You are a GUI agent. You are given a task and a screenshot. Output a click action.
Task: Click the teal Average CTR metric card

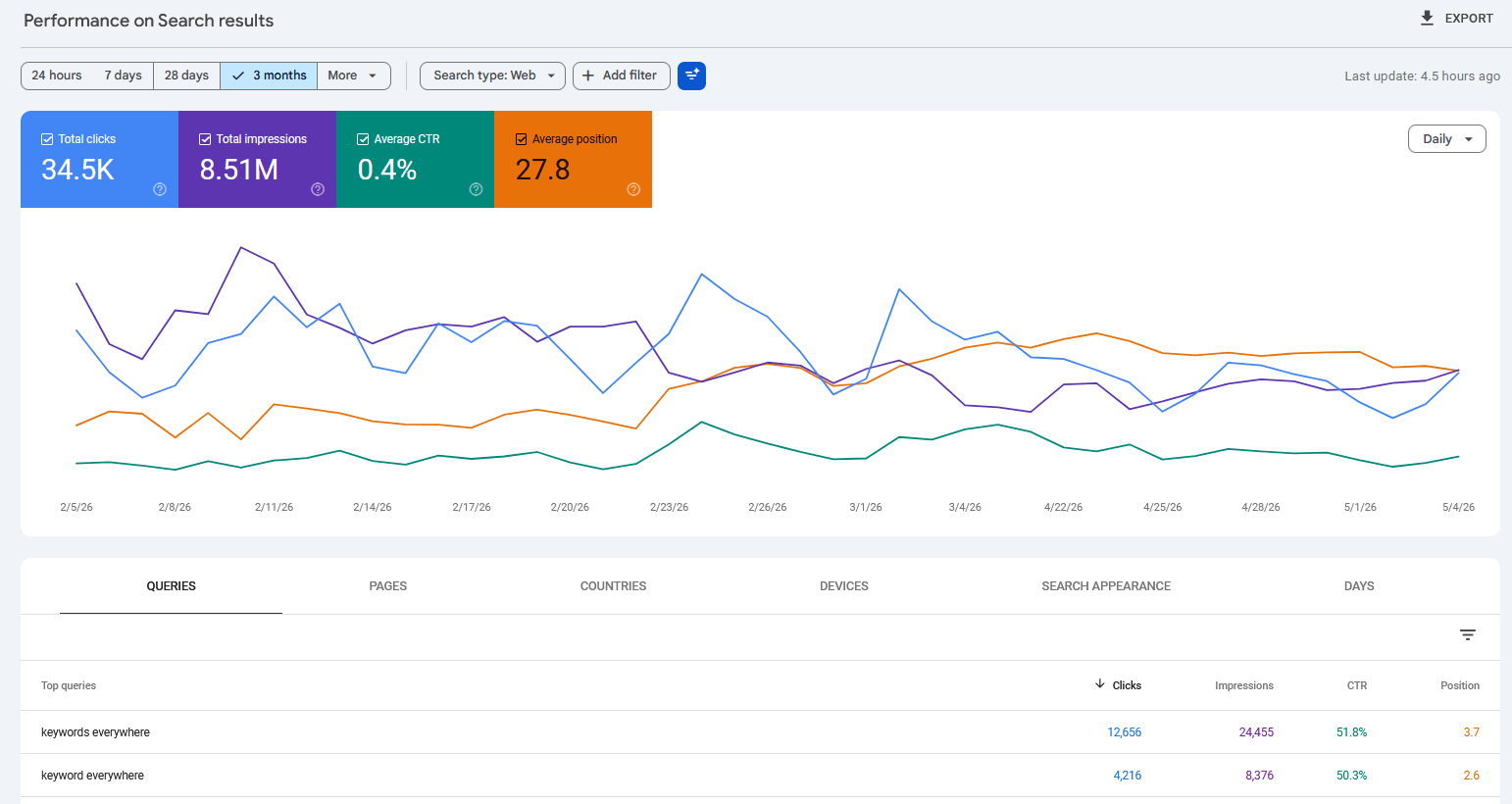point(415,159)
